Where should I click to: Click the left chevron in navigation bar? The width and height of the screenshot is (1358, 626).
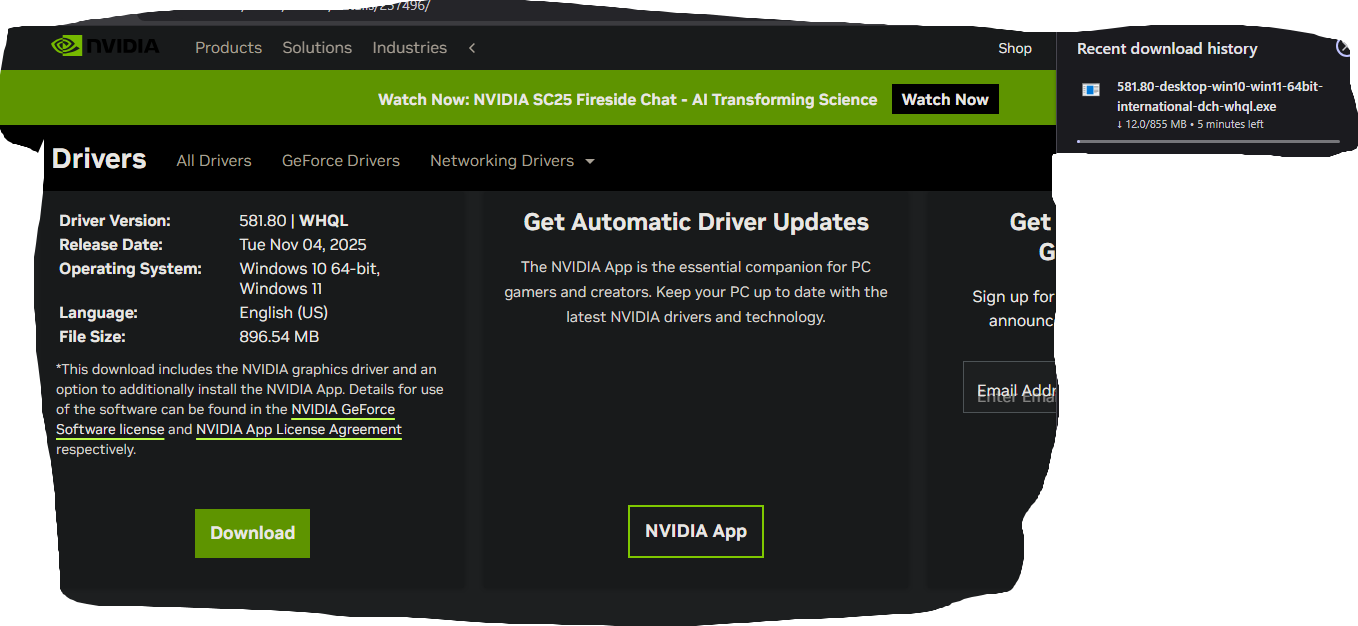click(472, 48)
